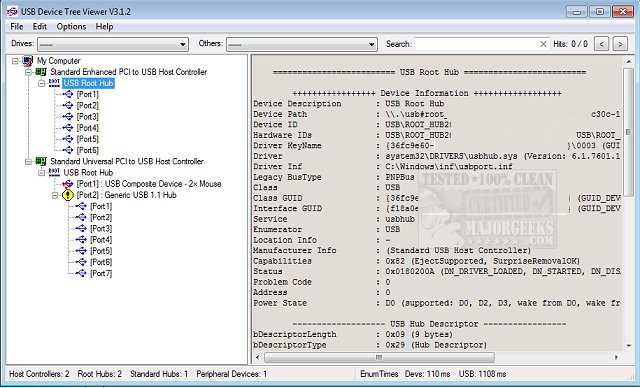
Task: Open the File menu
Action: click(17, 27)
